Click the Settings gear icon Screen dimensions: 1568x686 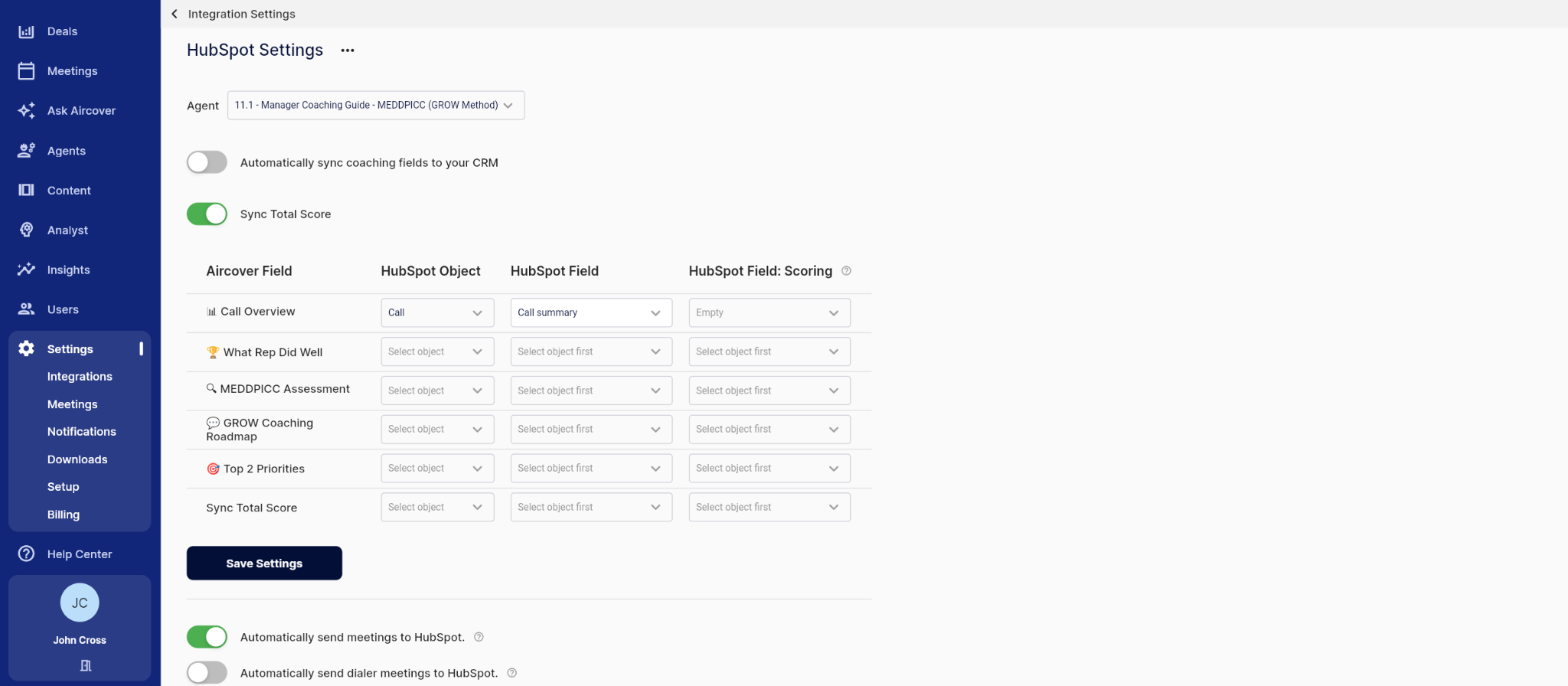pos(26,348)
